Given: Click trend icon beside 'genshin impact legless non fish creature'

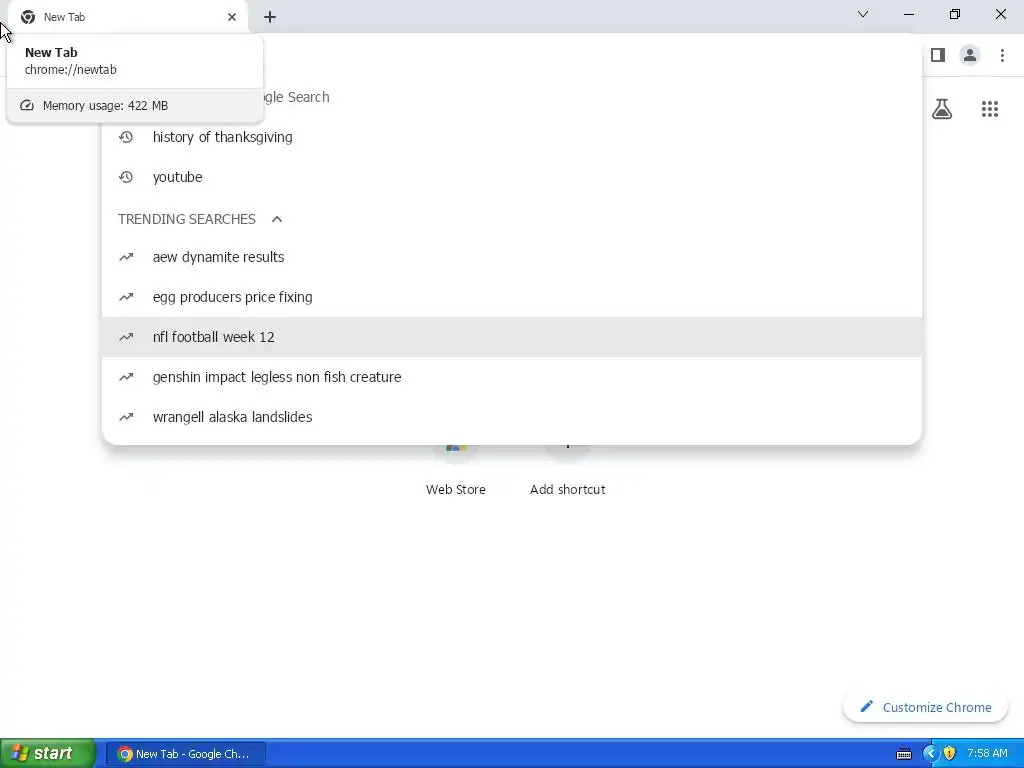Looking at the screenshot, I should [x=126, y=377].
